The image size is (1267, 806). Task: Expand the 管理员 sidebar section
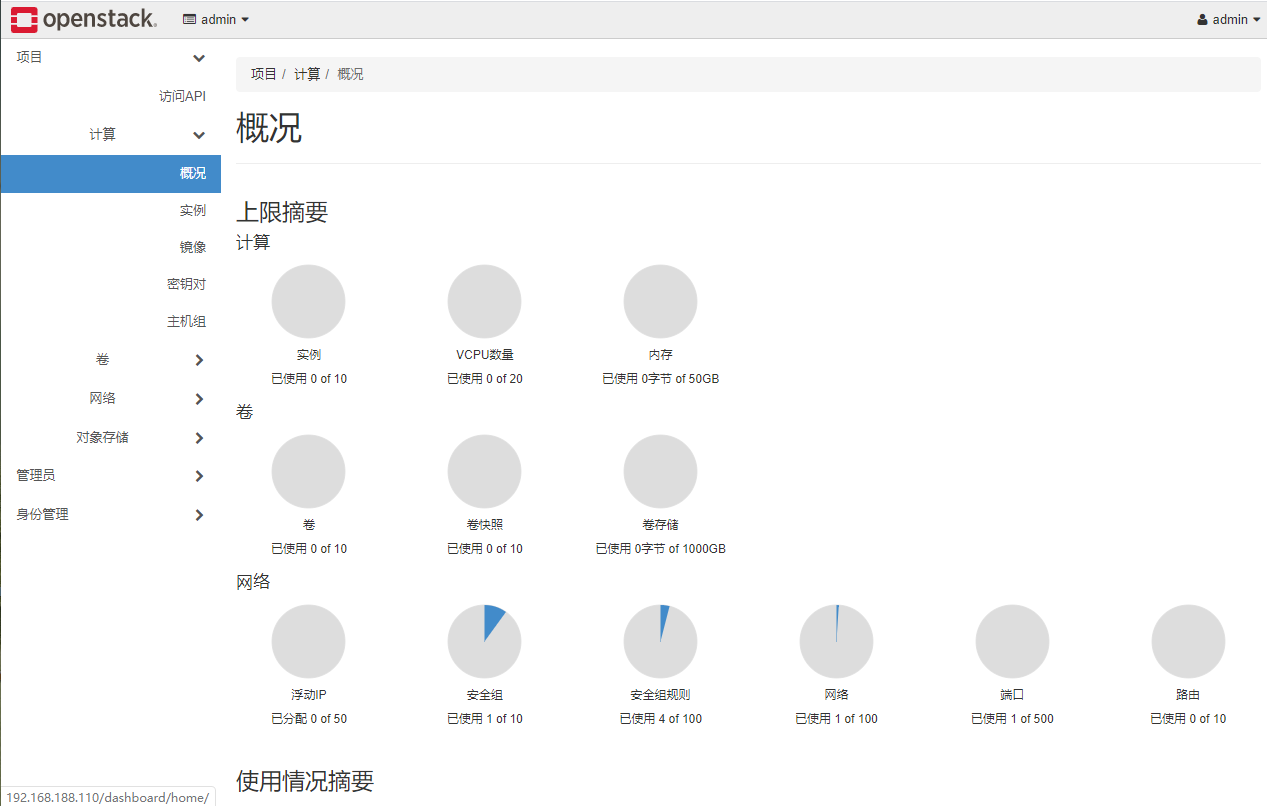tap(110, 475)
